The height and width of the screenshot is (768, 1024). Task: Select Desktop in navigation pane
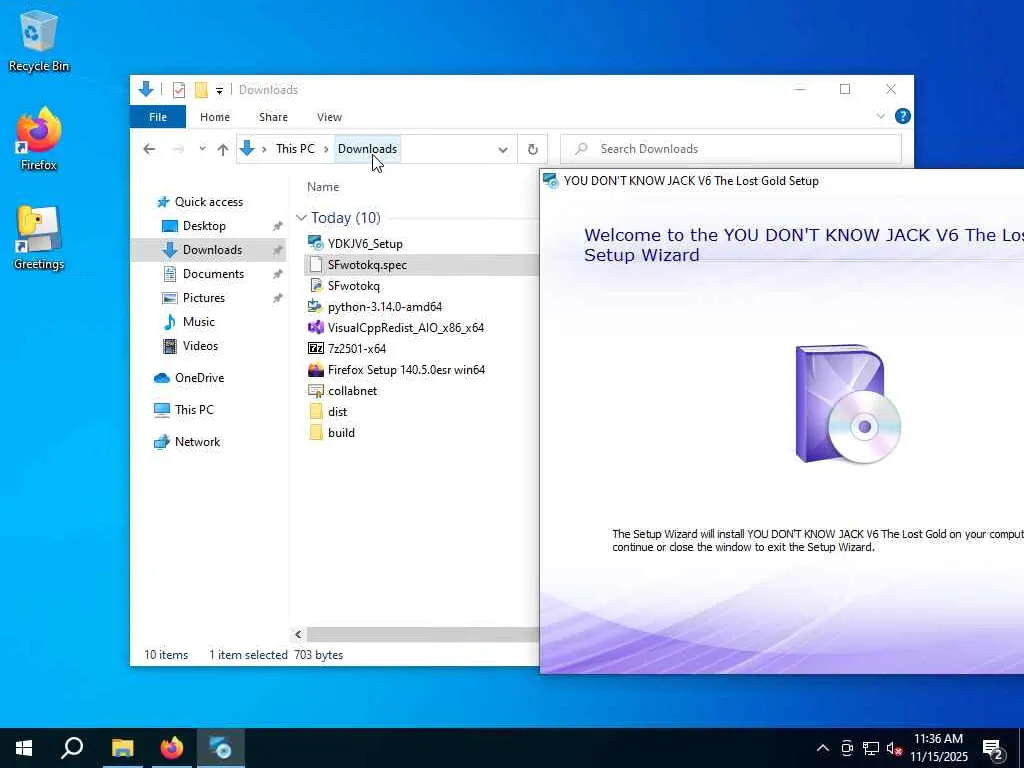pos(204,226)
